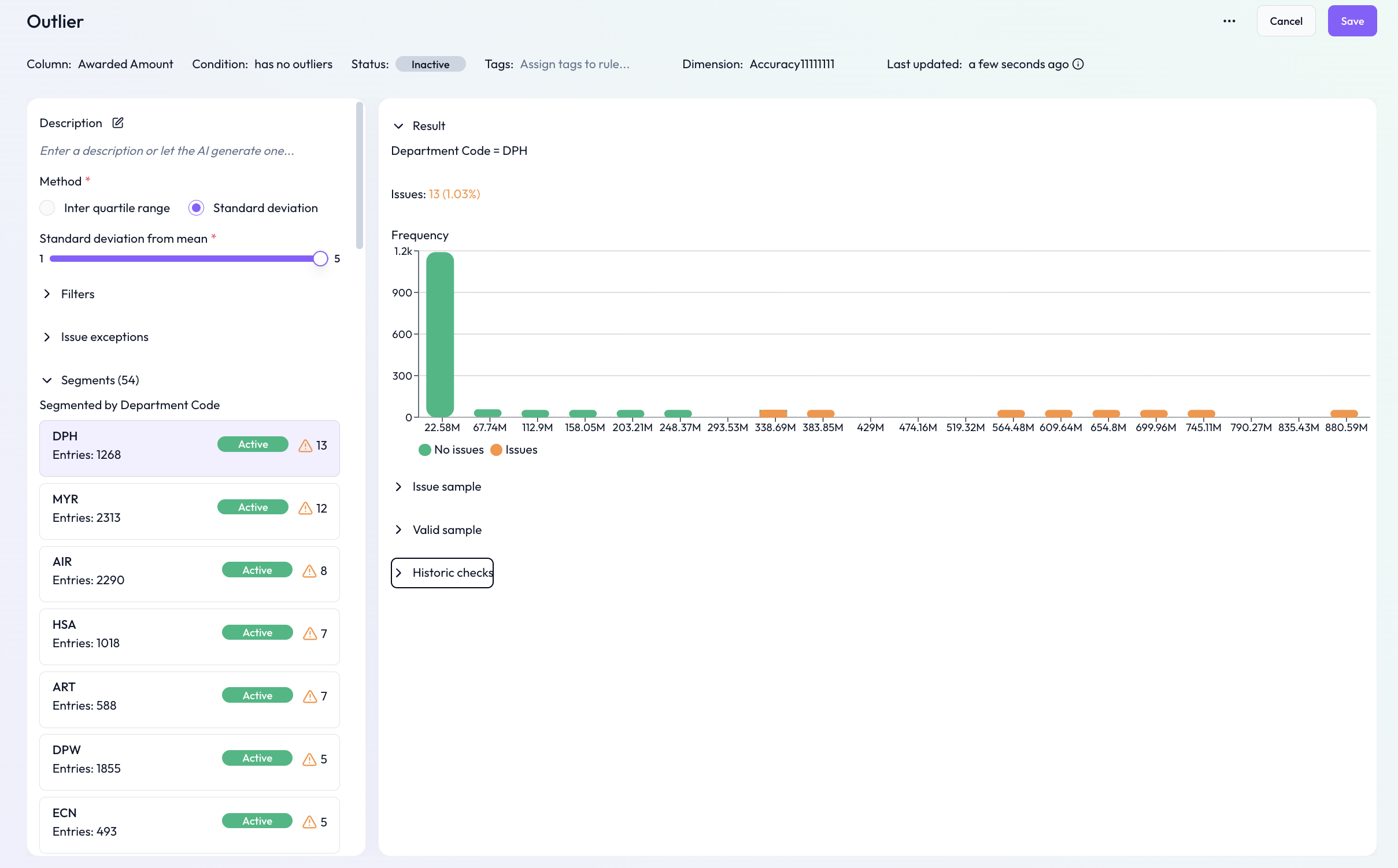Image resolution: width=1398 pixels, height=868 pixels.
Task: Click the Assign tags to rule field
Action: pyautogui.click(x=575, y=64)
